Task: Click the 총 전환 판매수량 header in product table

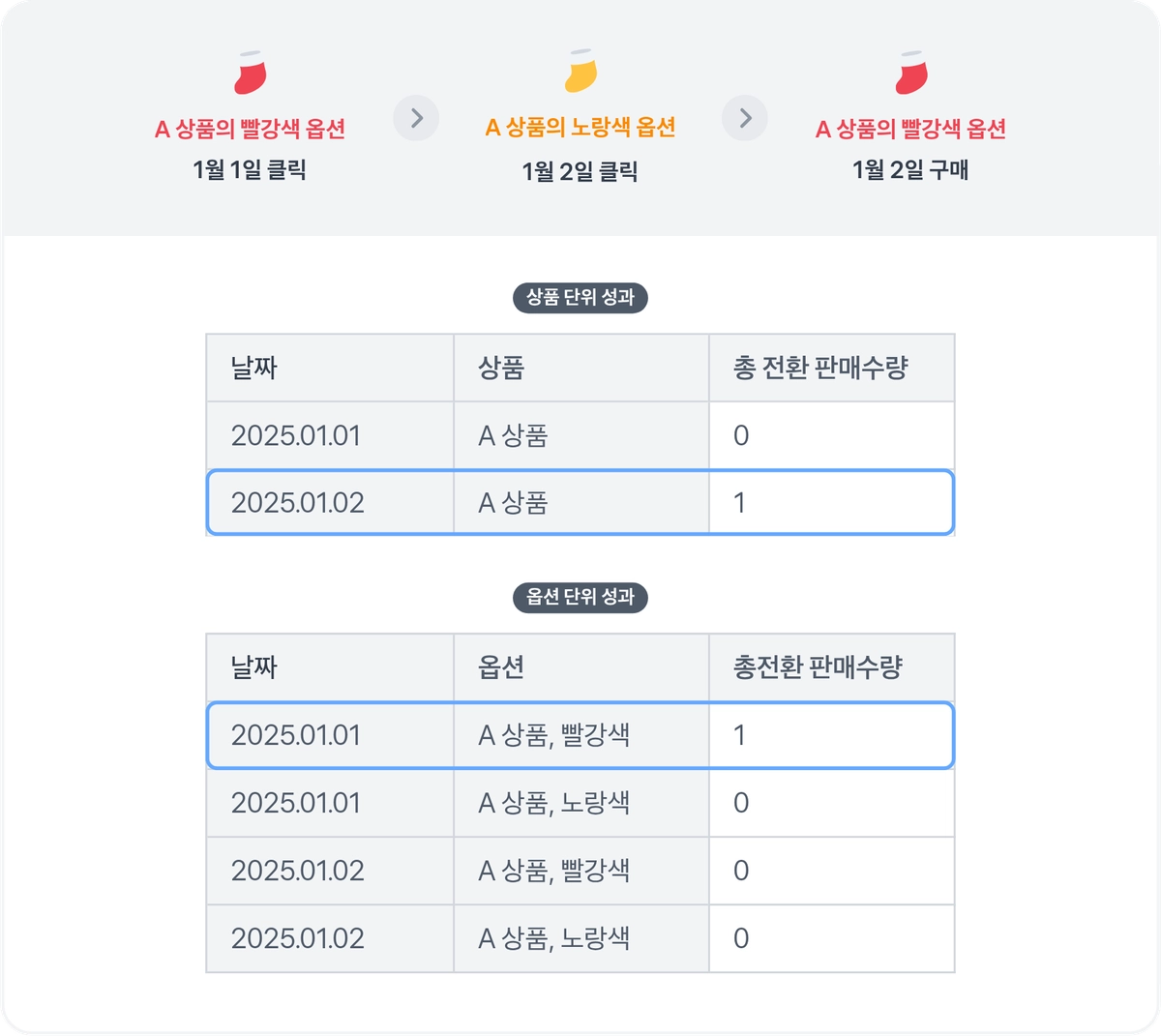Action: tap(820, 368)
